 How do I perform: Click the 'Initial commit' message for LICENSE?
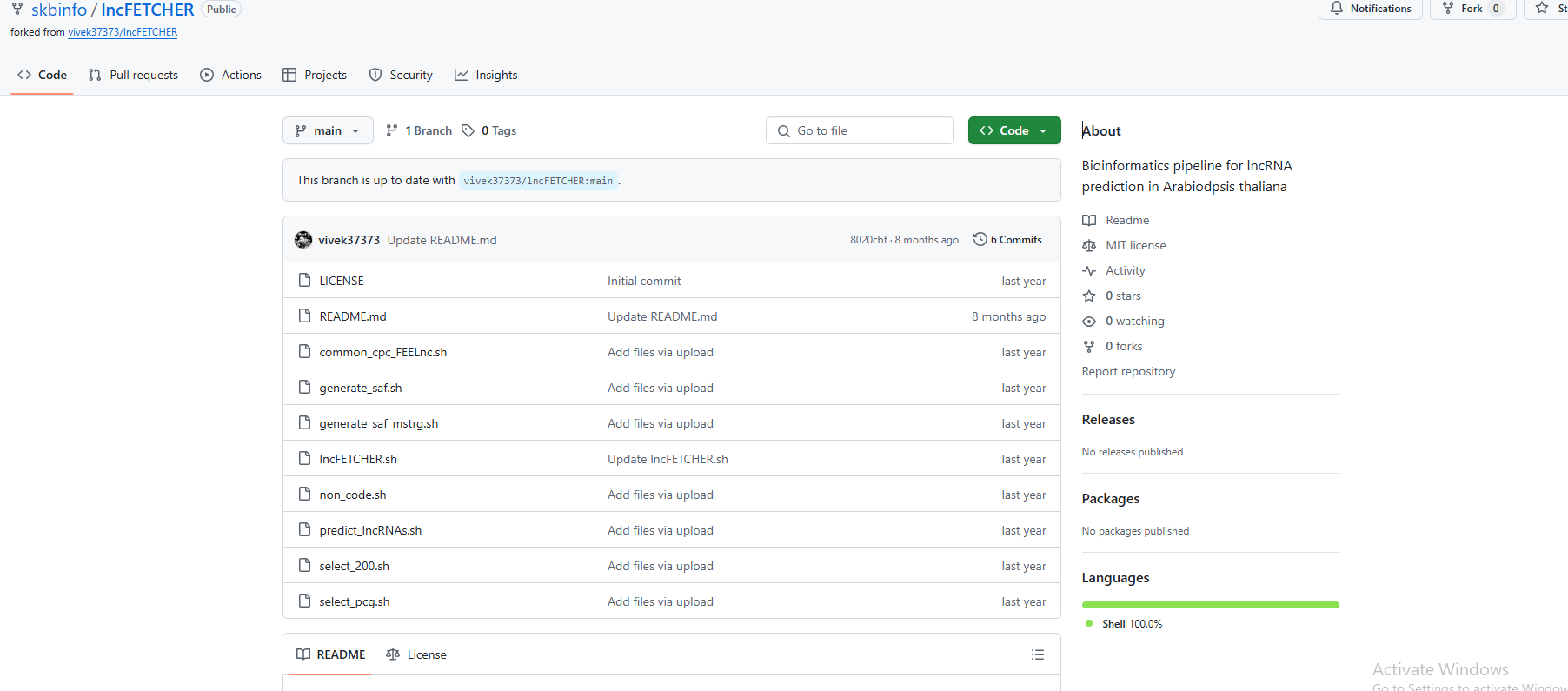pyautogui.click(x=644, y=281)
